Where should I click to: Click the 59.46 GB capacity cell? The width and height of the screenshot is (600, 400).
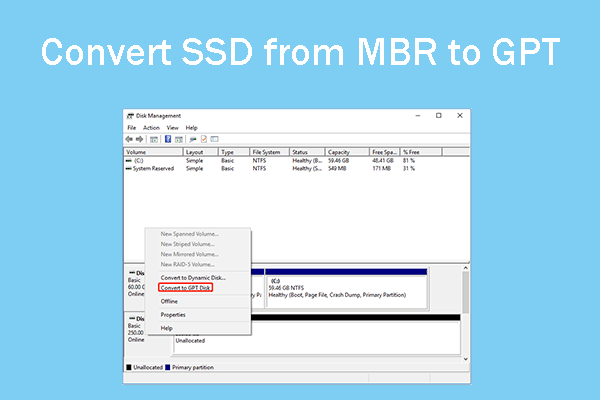click(x=338, y=161)
